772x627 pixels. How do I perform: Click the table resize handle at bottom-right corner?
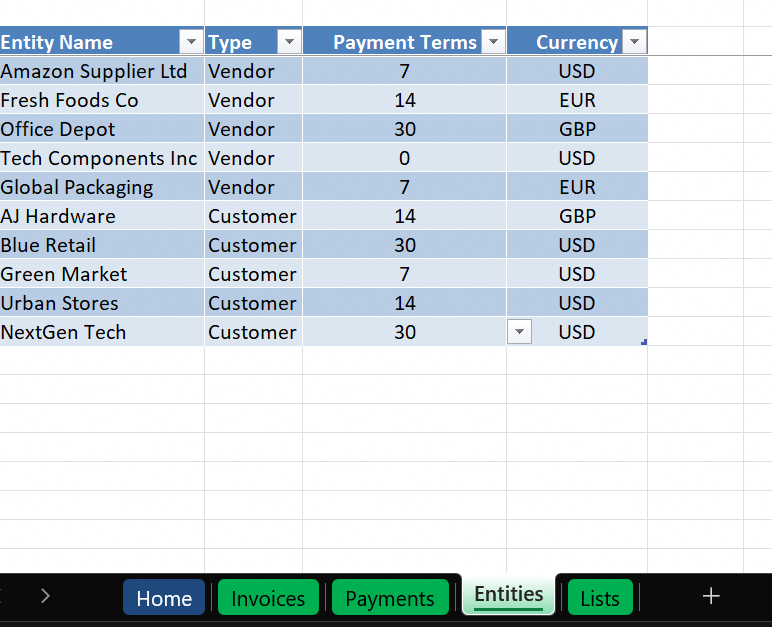coord(645,343)
